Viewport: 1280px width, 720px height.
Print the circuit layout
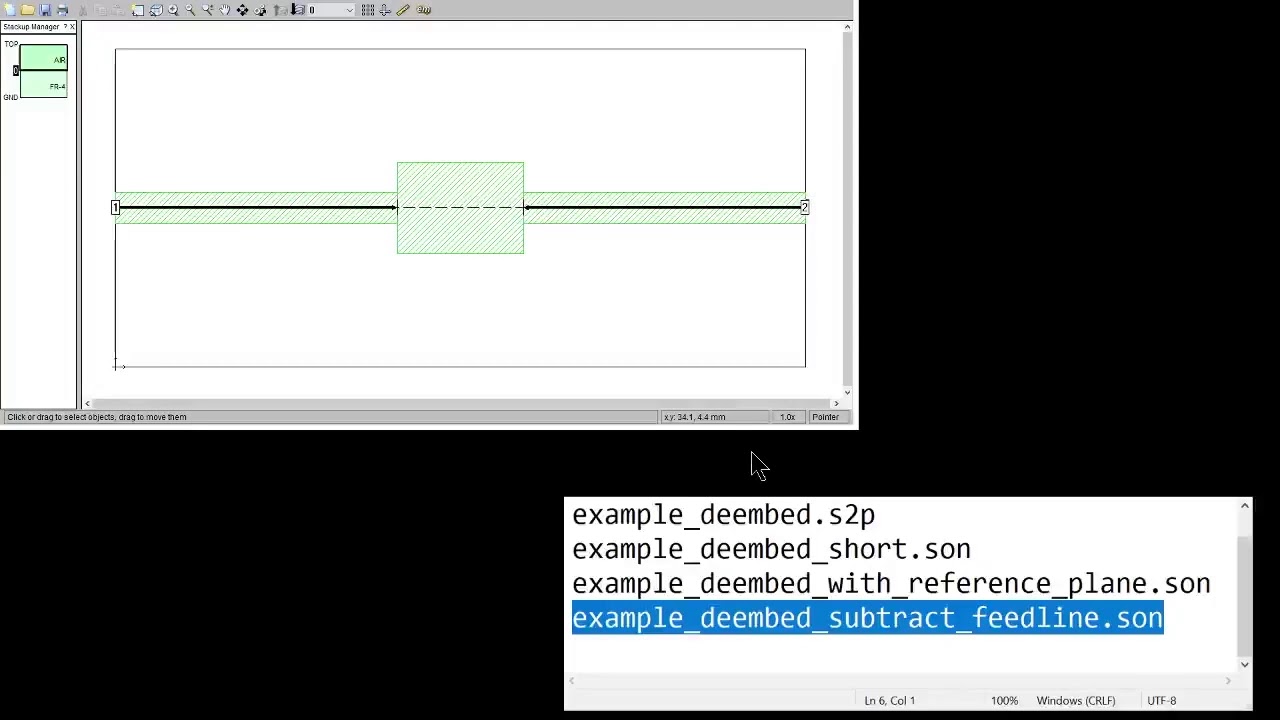(62, 10)
